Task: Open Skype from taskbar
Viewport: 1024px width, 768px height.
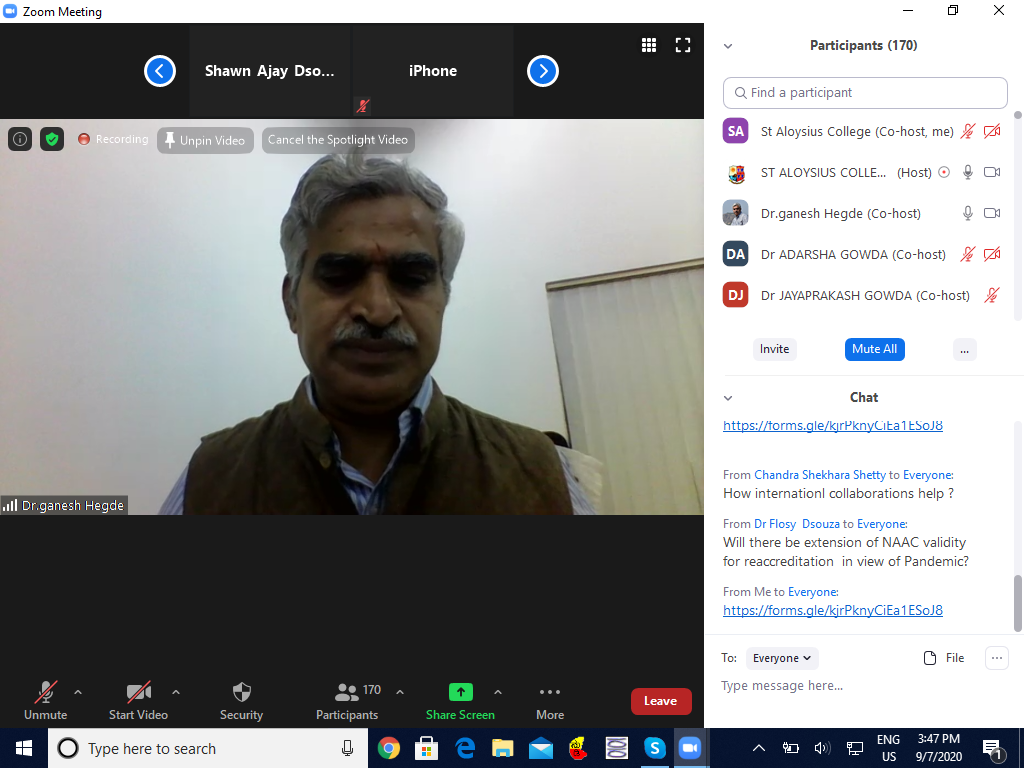Action: [654, 748]
